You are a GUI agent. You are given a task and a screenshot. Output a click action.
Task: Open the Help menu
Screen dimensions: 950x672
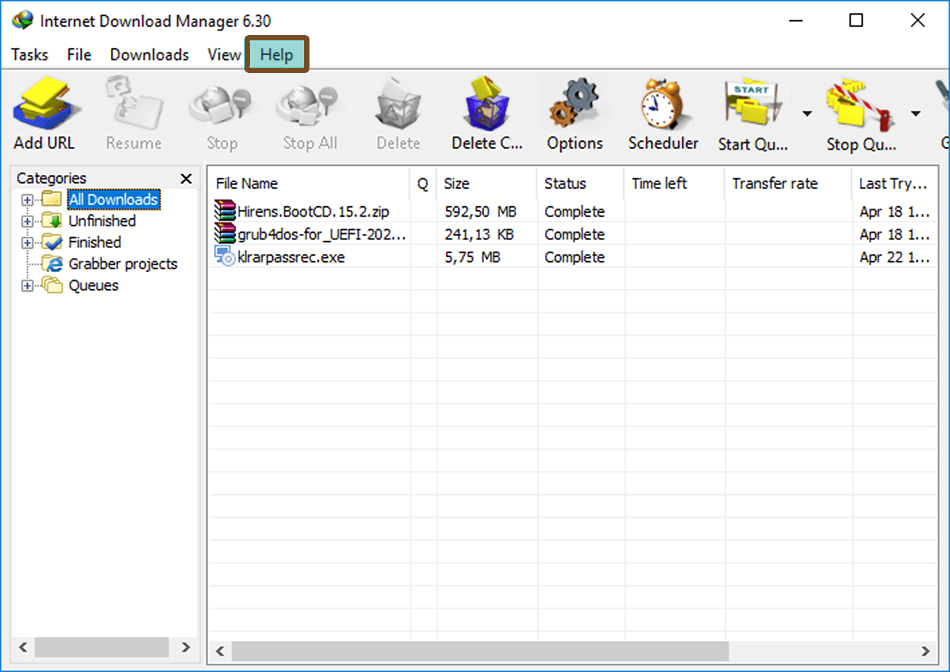point(276,55)
